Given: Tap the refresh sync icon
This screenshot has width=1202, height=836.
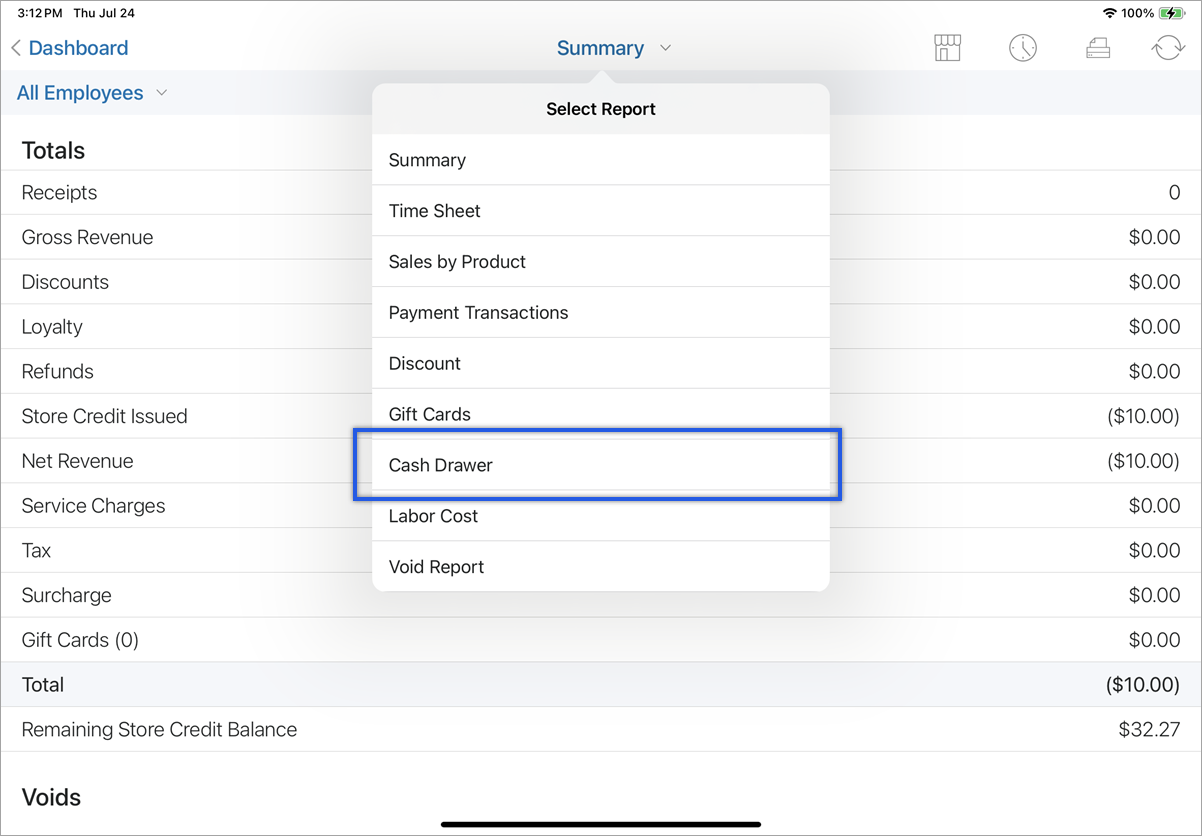Looking at the screenshot, I should pos(1168,48).
